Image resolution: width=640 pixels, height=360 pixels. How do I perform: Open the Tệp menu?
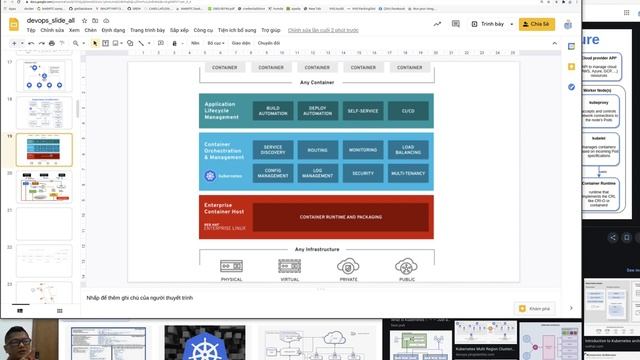(31, 30)
